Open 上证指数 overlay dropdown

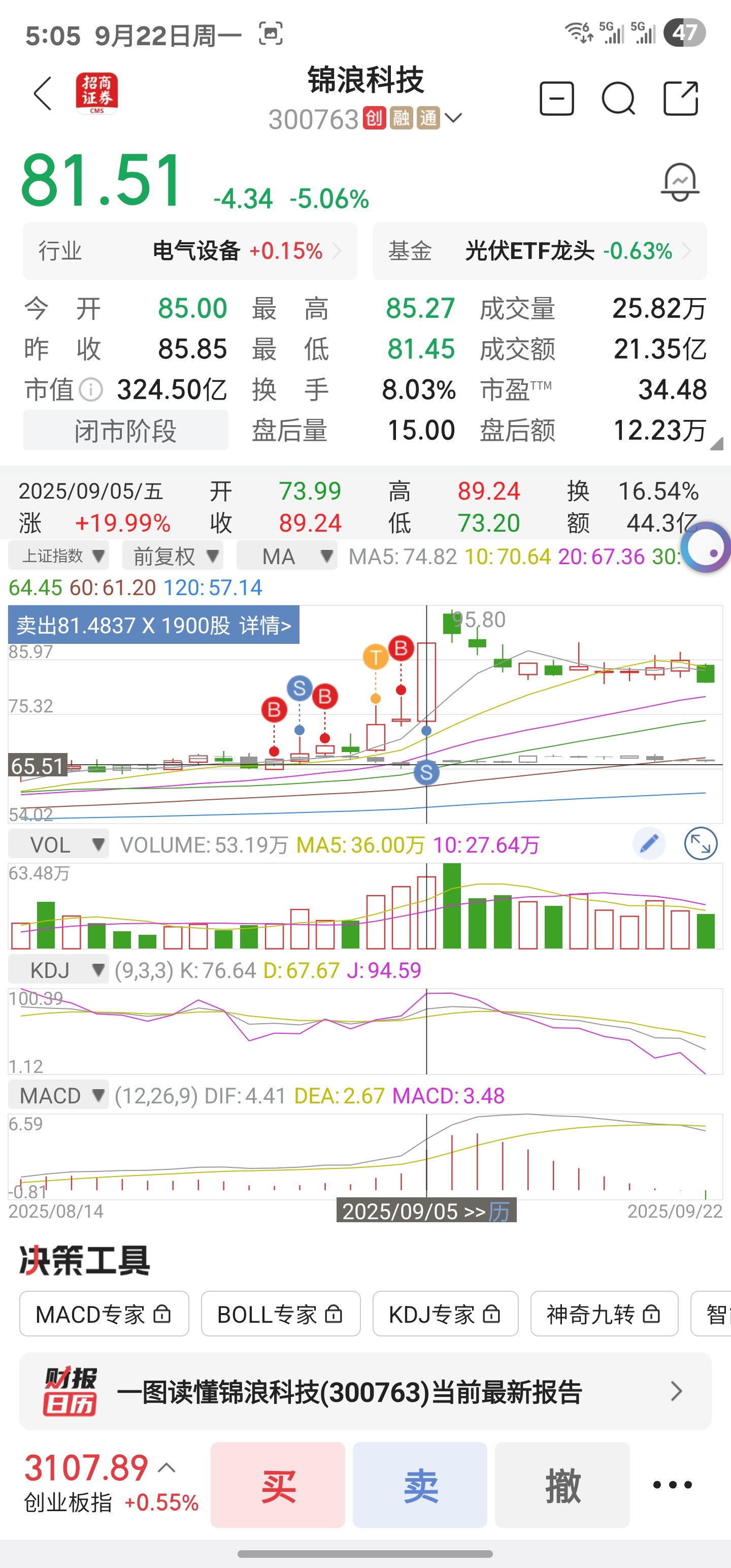(x=58, y=556)
